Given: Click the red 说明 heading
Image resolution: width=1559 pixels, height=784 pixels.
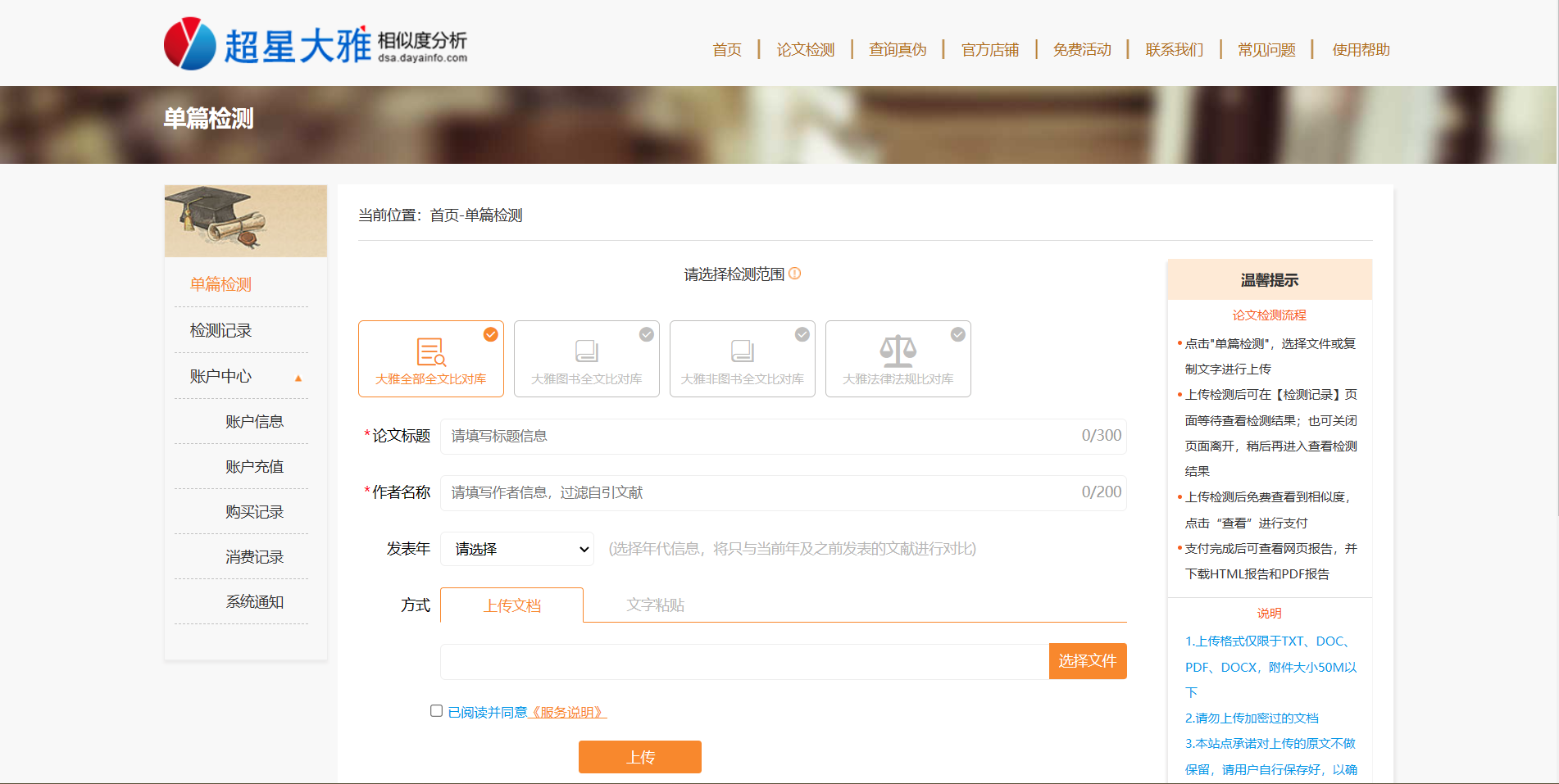Looking at the screenshot, I should point(1270,614).
